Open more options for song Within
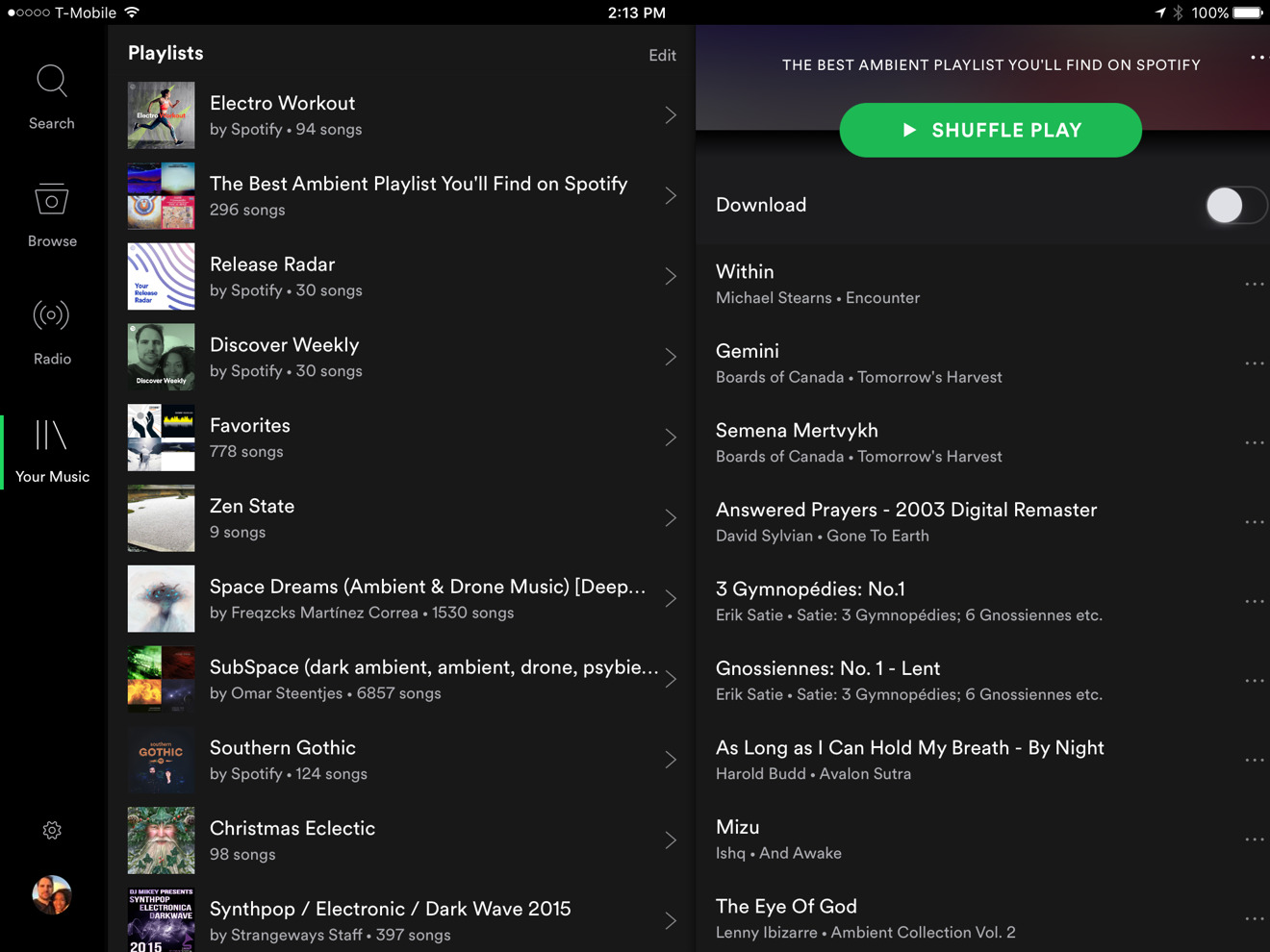 coord(1255,284)
